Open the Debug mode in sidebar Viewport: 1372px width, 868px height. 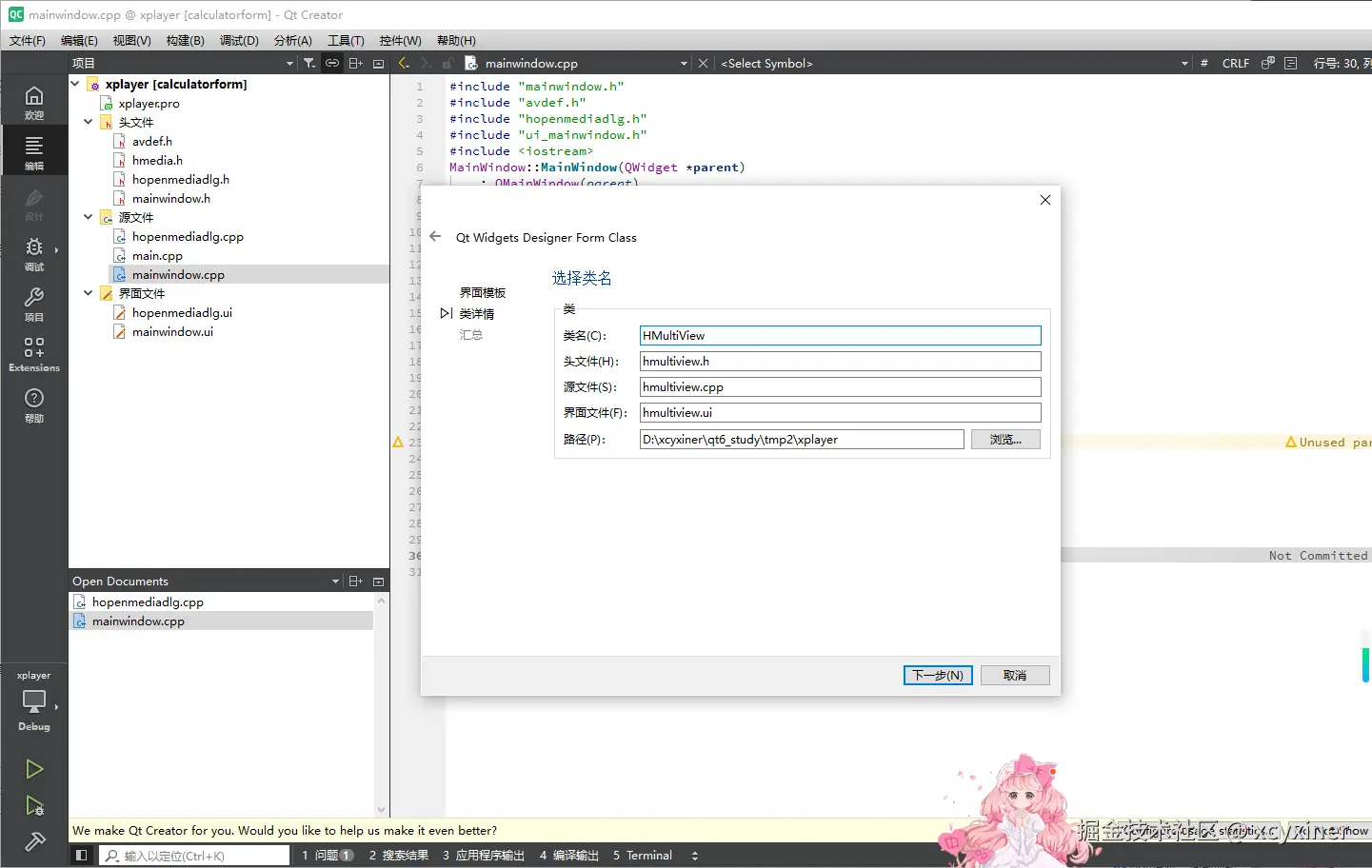34,253
